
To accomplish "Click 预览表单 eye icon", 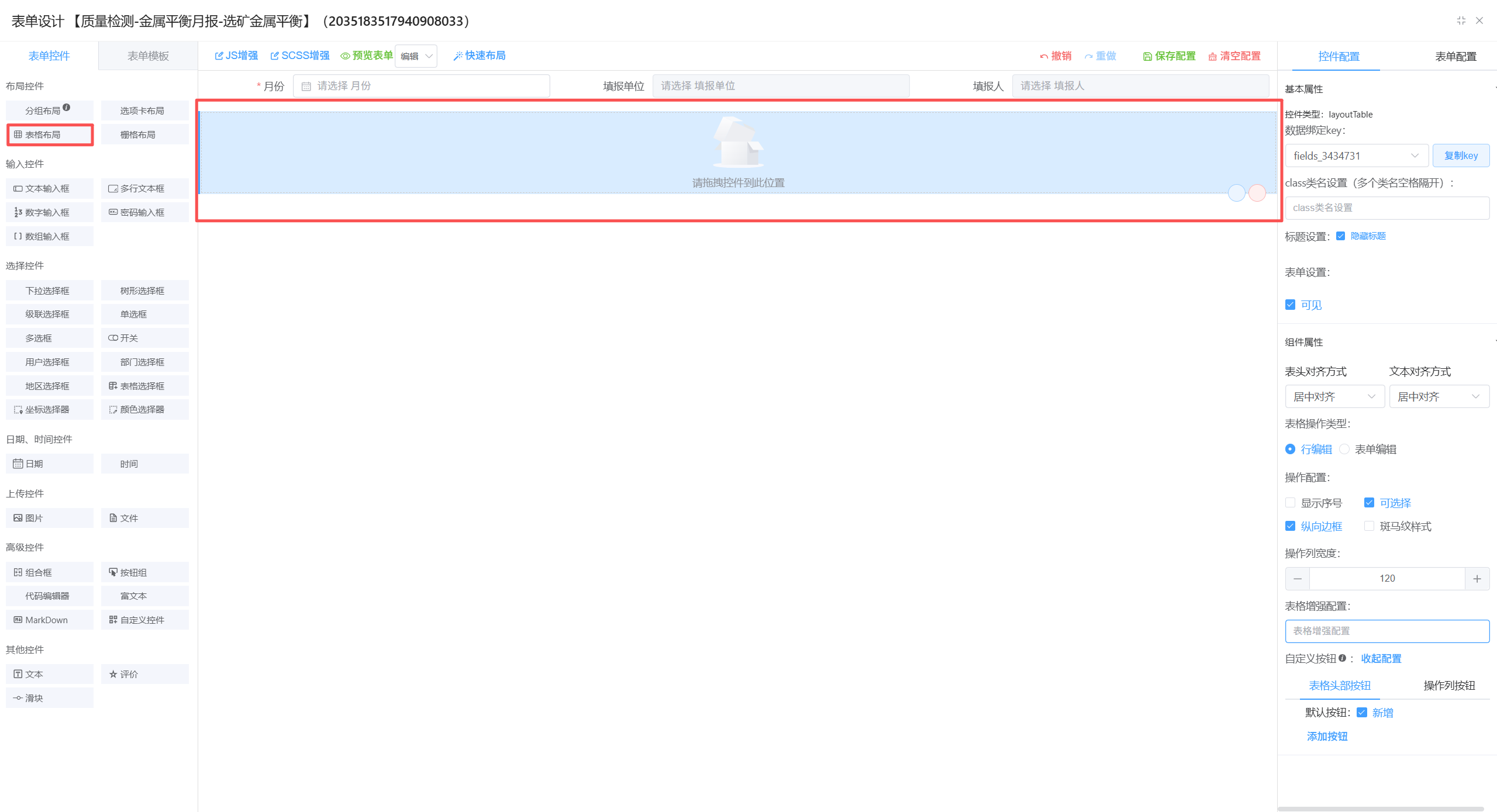I will [x=345, y=56].
